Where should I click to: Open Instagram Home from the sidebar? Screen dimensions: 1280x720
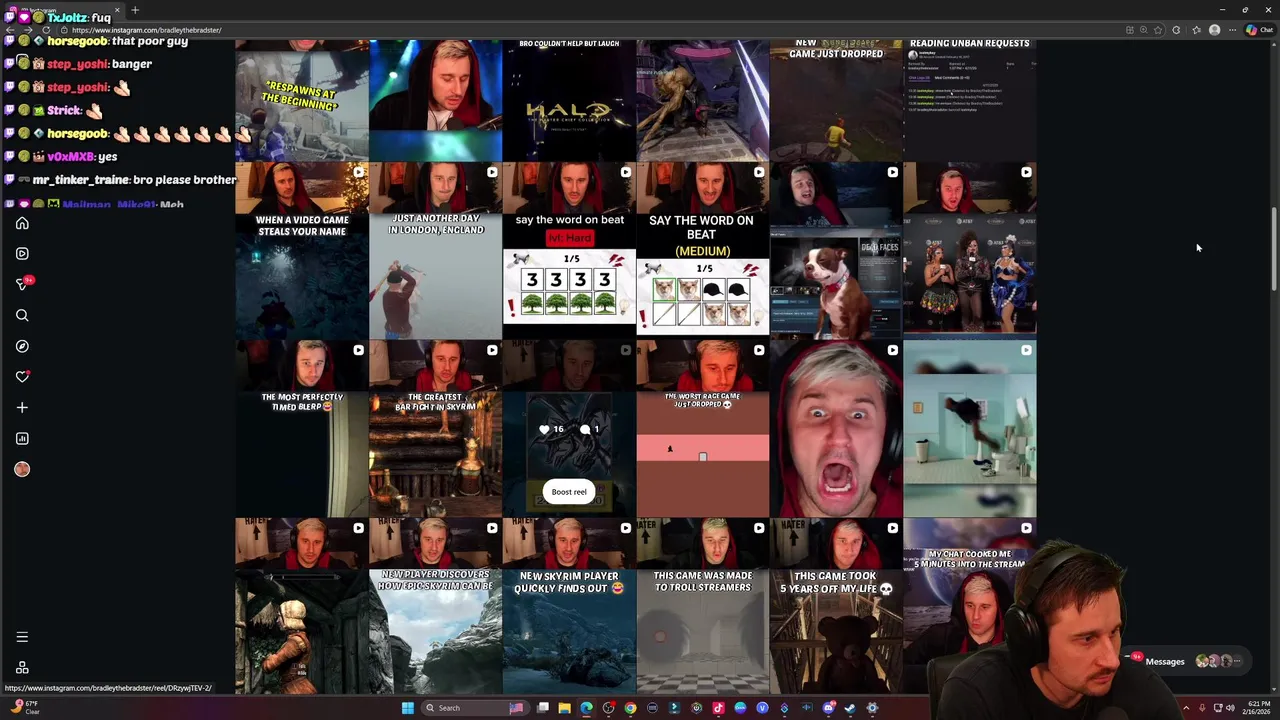(22, 223)
